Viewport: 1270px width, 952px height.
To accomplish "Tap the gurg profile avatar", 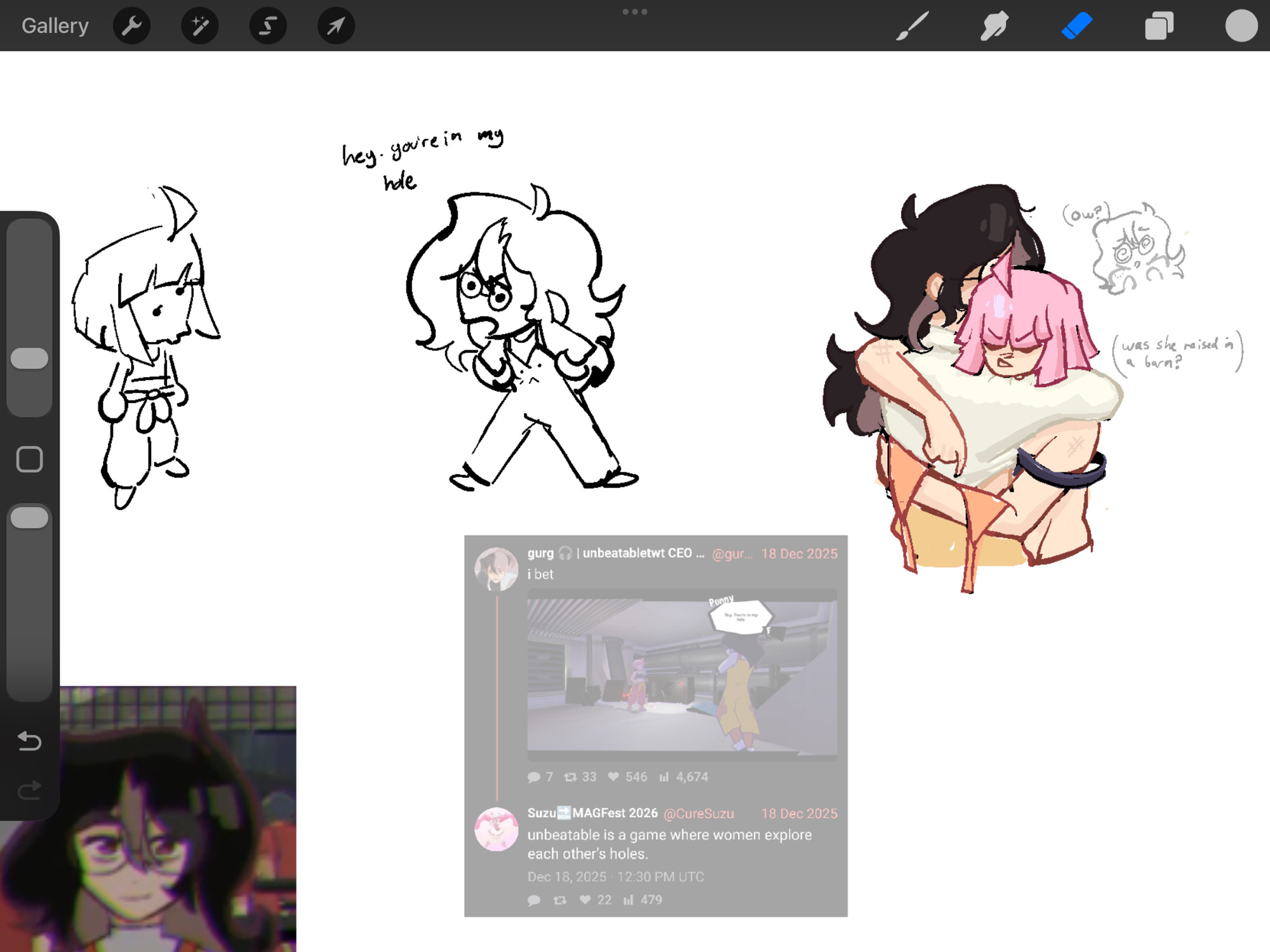I will click(x=496, y=569).
